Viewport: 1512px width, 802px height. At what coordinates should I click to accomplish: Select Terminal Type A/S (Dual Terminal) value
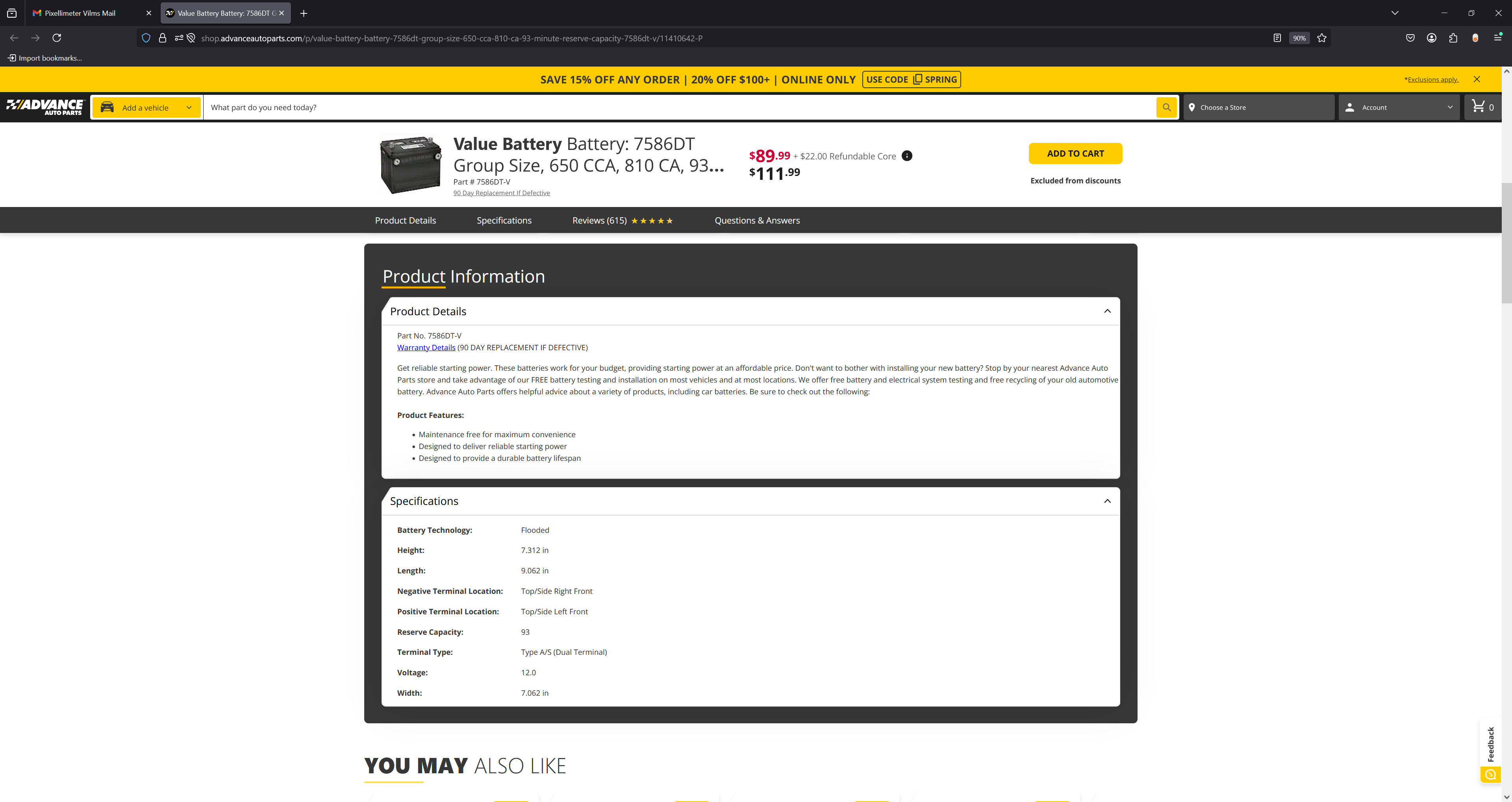(x=563, y=652)
